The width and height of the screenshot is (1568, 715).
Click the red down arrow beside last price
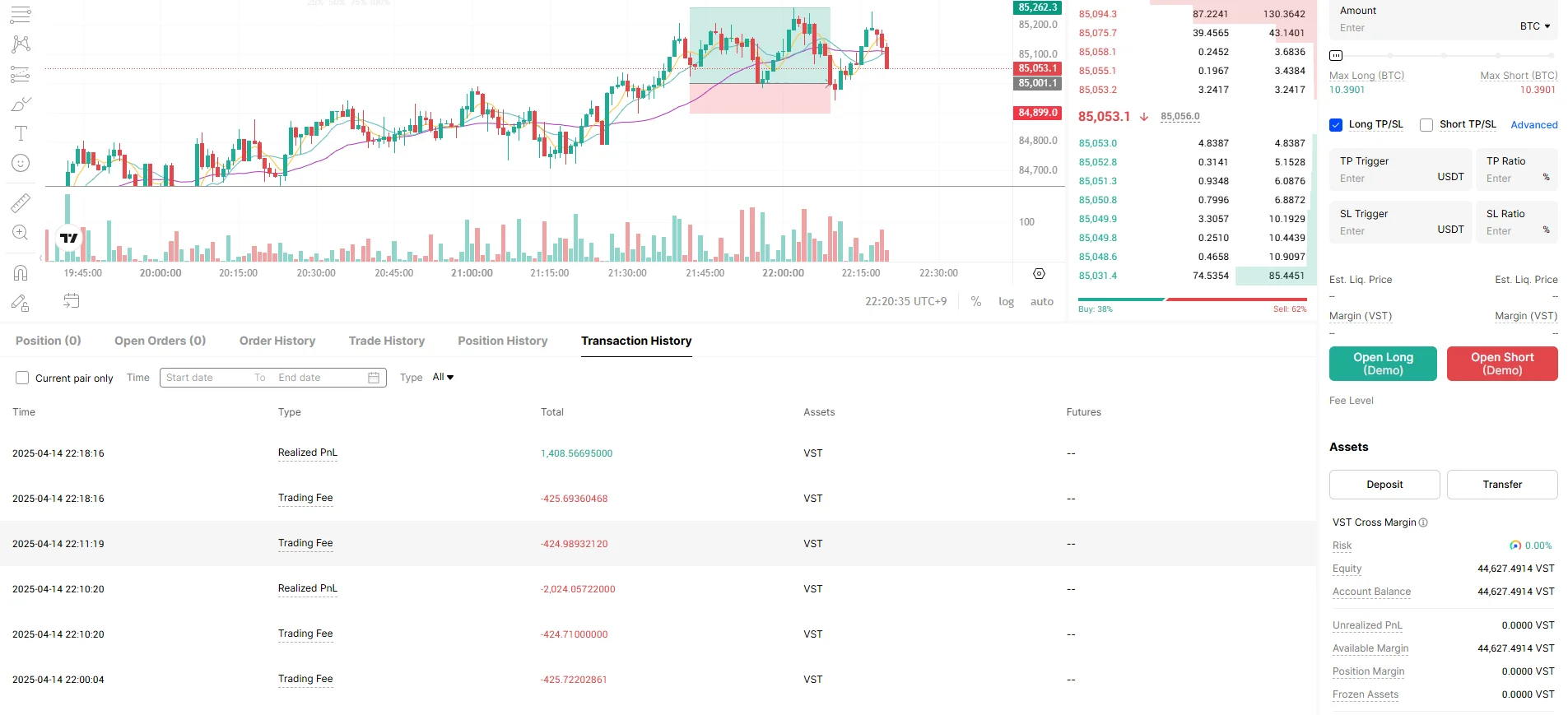[x=1144, y=117]
